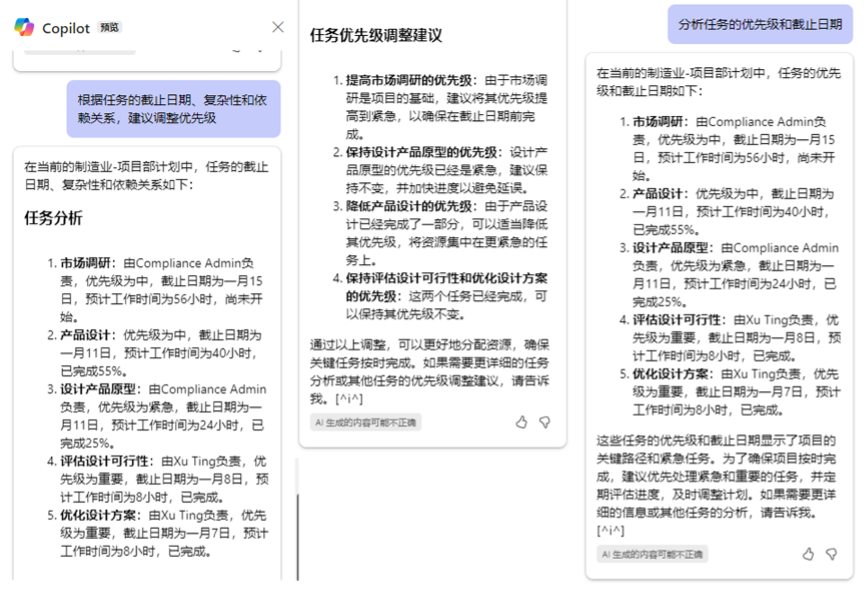Viewport: 868px width, 593px height.
Task: Click 评估设计可行性 item in the left panel list
Action: click(157, 479)
